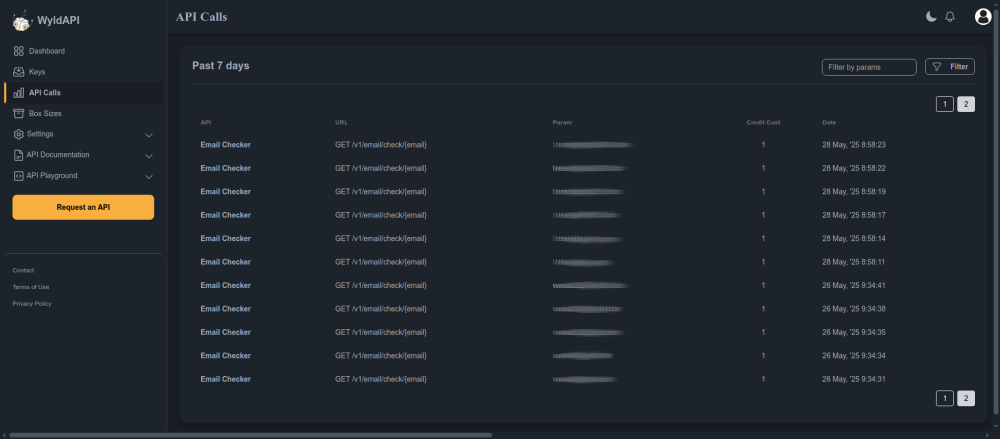Expand API Documentation chevron
The width and height of the screenshot is (1000, 439).
149,155
